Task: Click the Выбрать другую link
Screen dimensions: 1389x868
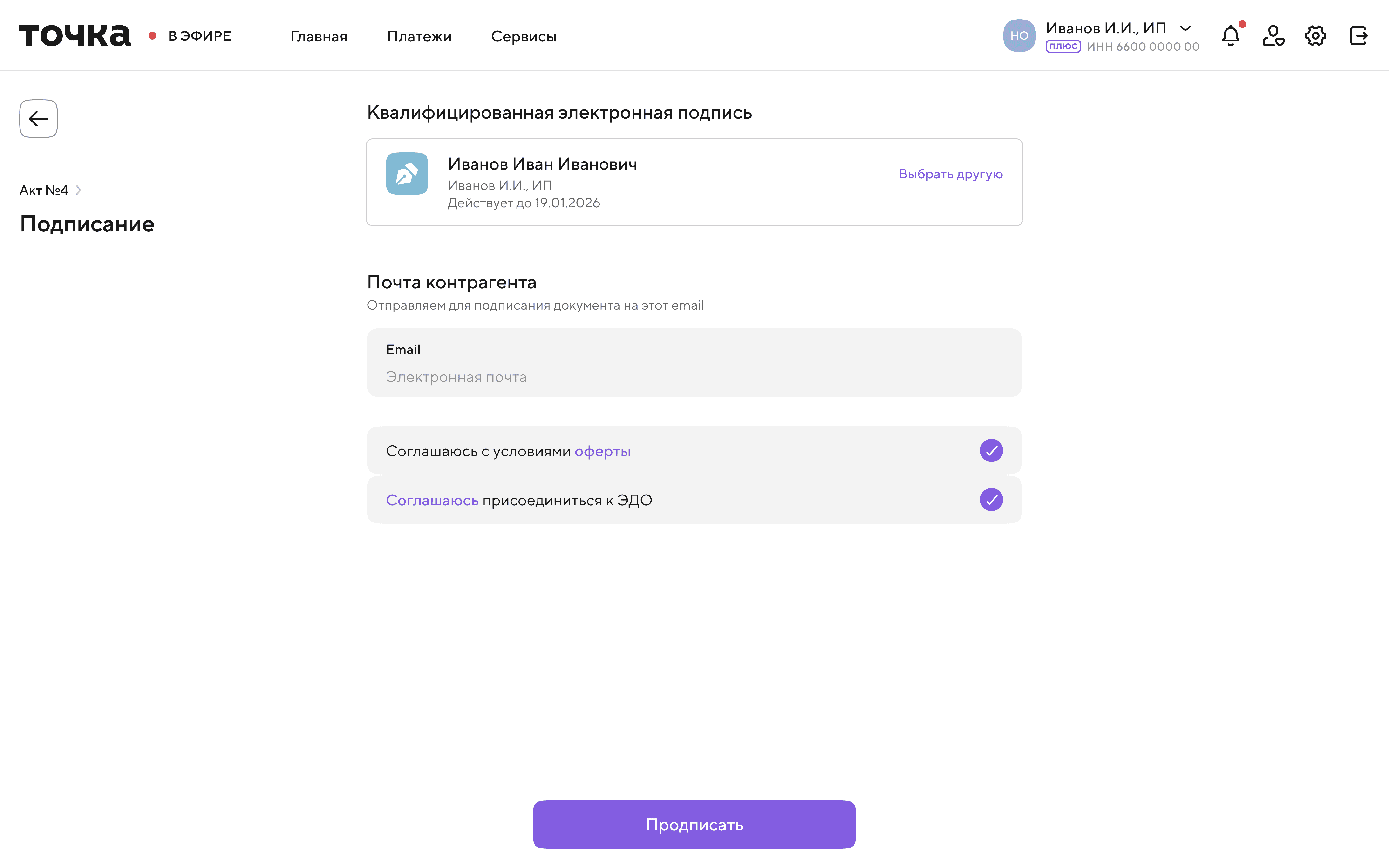Action: pyautogui.click(x=951, y=174)
